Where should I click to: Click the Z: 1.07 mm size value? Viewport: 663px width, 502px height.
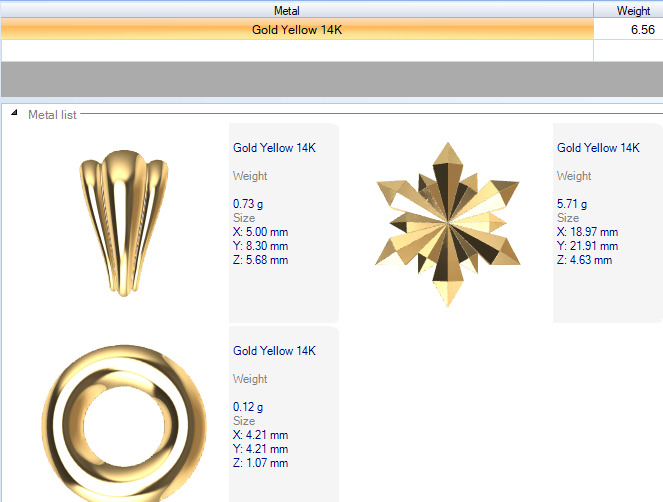tap(260, 463)
